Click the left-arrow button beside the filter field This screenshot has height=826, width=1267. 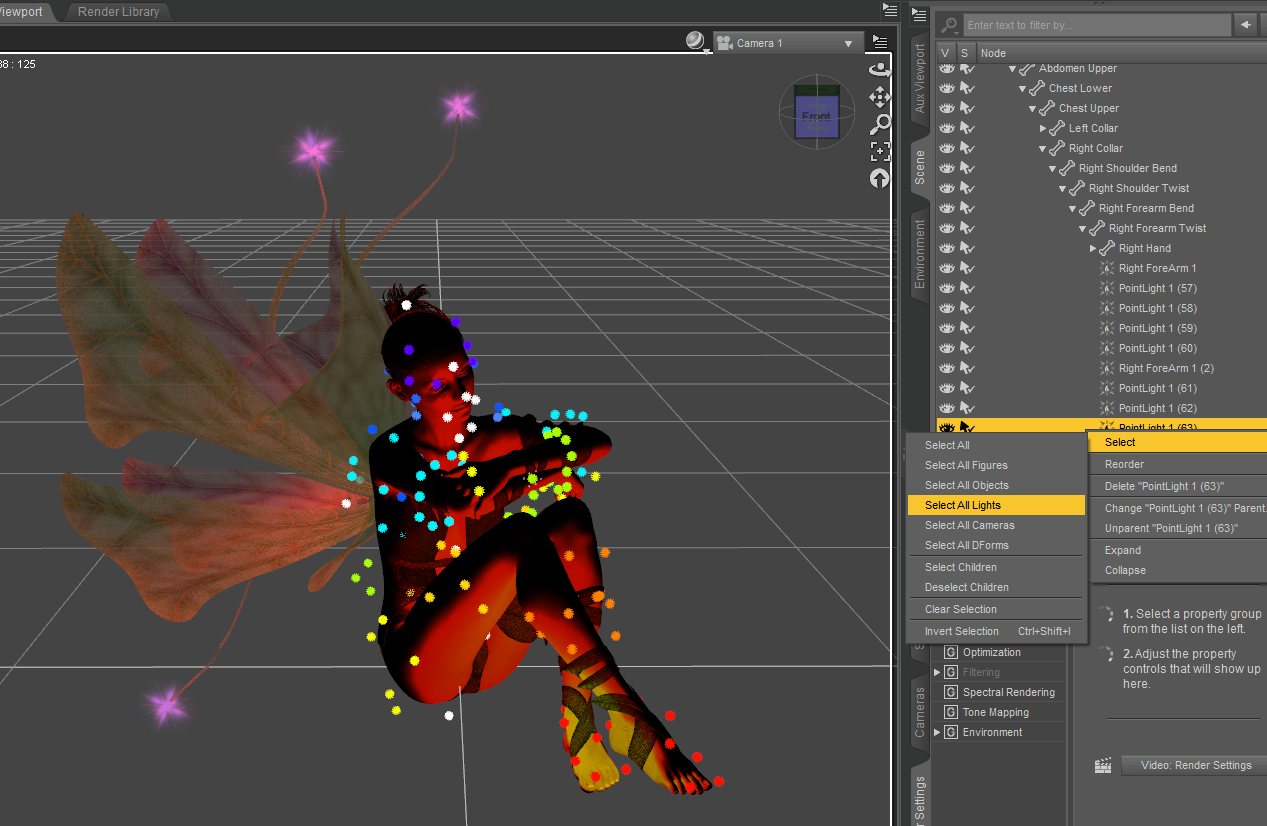pyautogui.click(x=1246, y=24)
